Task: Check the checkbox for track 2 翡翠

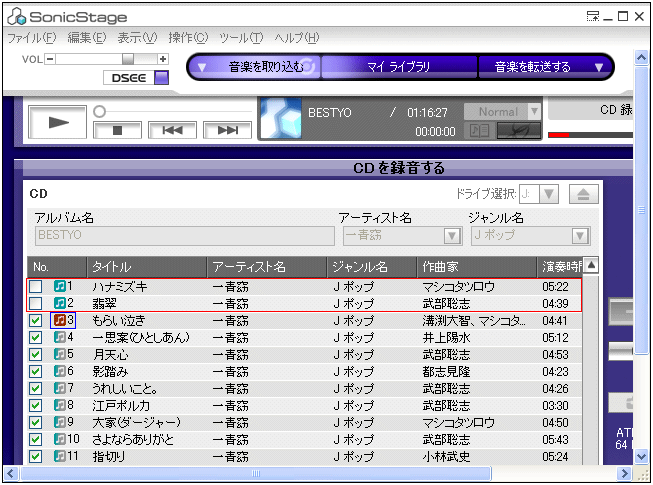Action: pyautogui.click(x=36, y=303)
